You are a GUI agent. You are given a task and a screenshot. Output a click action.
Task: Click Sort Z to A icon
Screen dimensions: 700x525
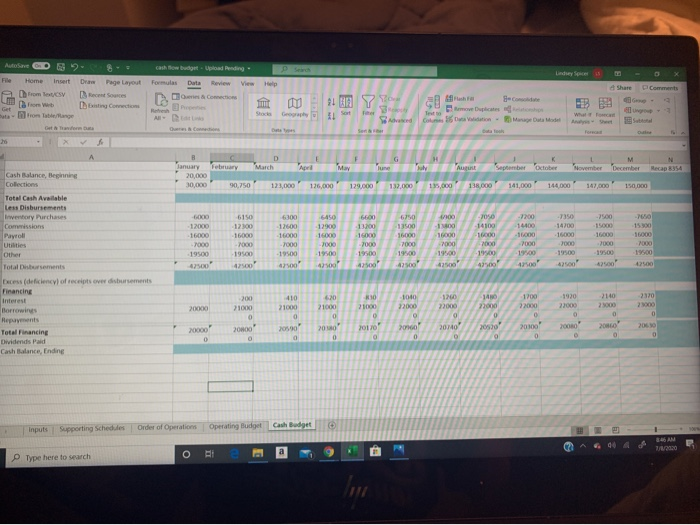point(331,116)
